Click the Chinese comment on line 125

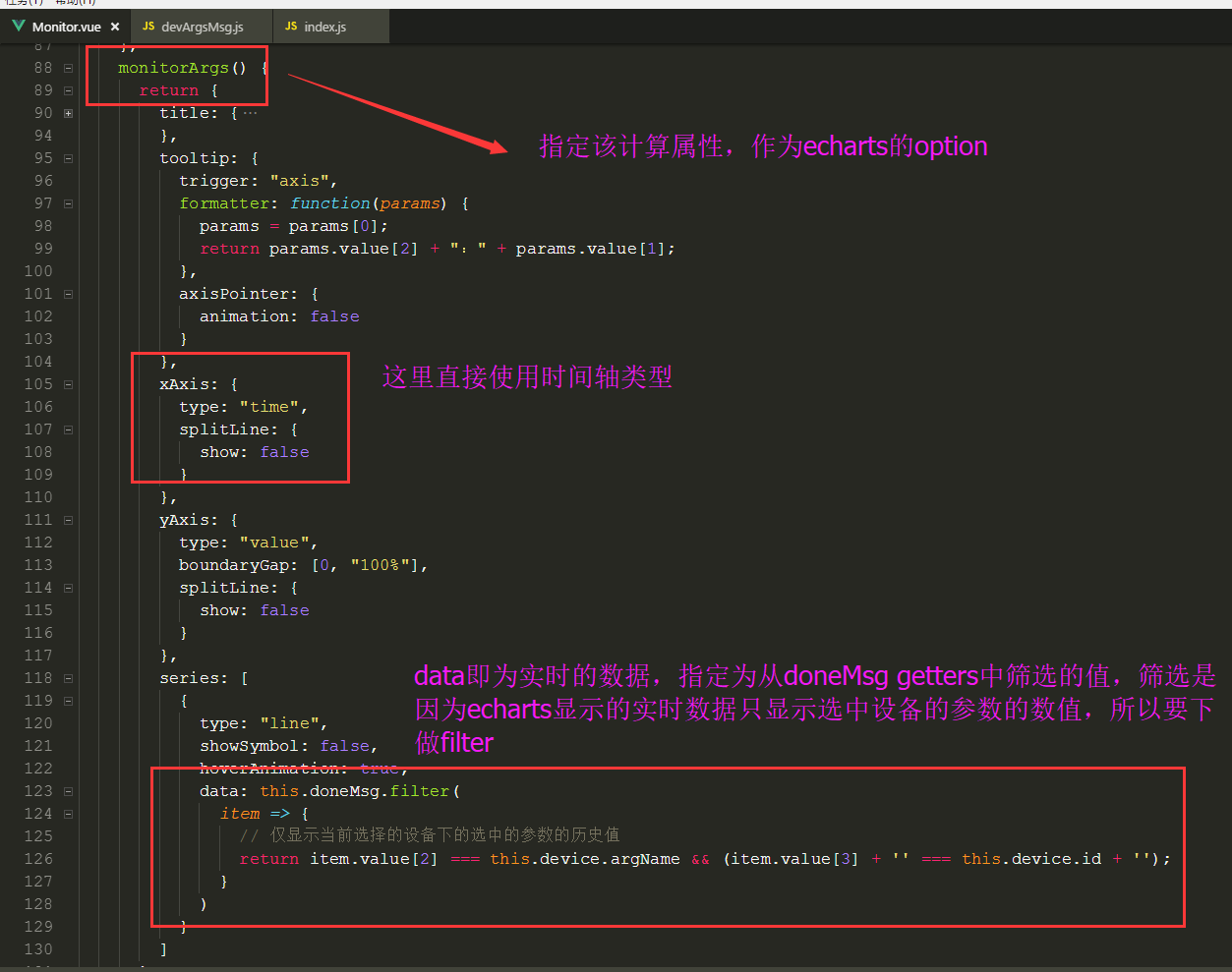click(430, 835)
